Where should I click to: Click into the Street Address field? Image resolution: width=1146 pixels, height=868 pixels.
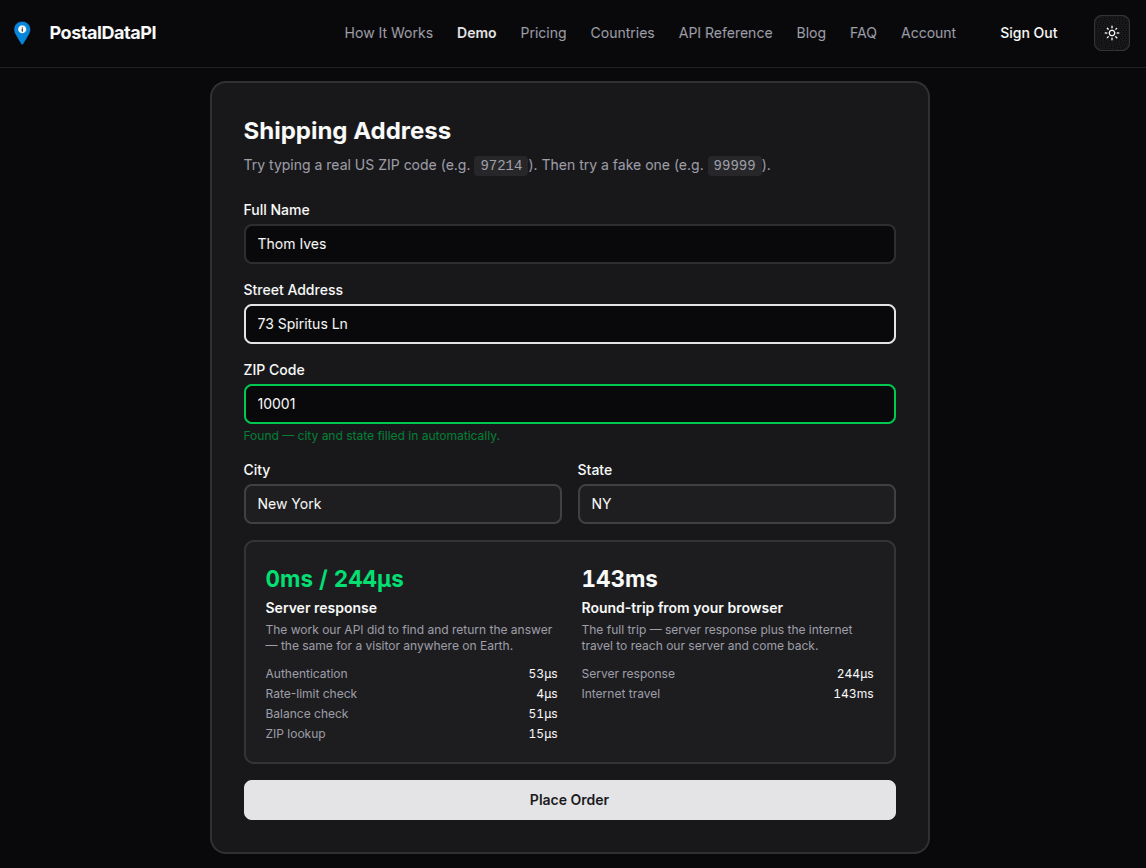click(569, 324)
